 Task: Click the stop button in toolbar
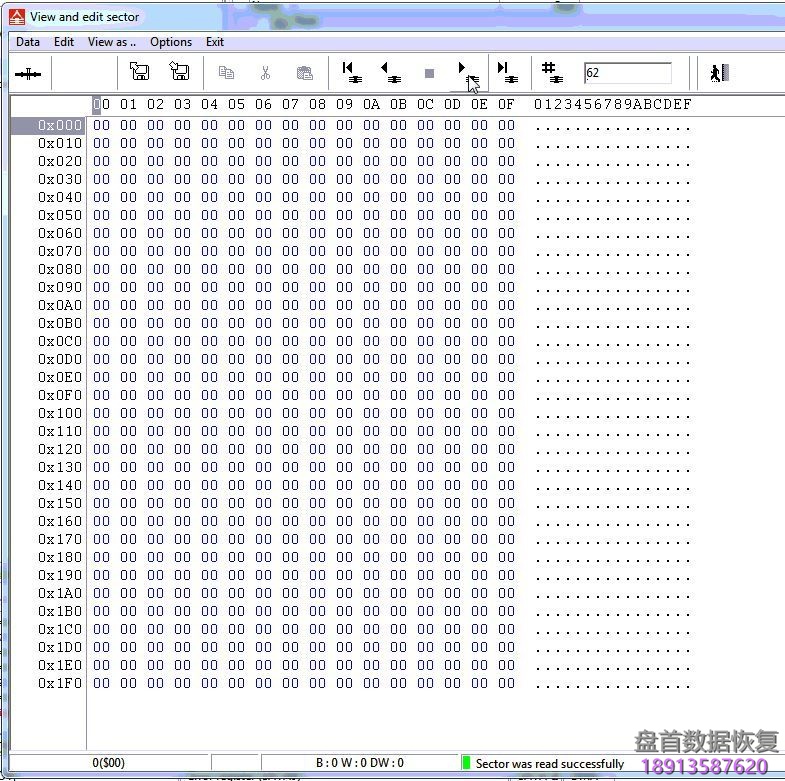(x=429, y=73)
